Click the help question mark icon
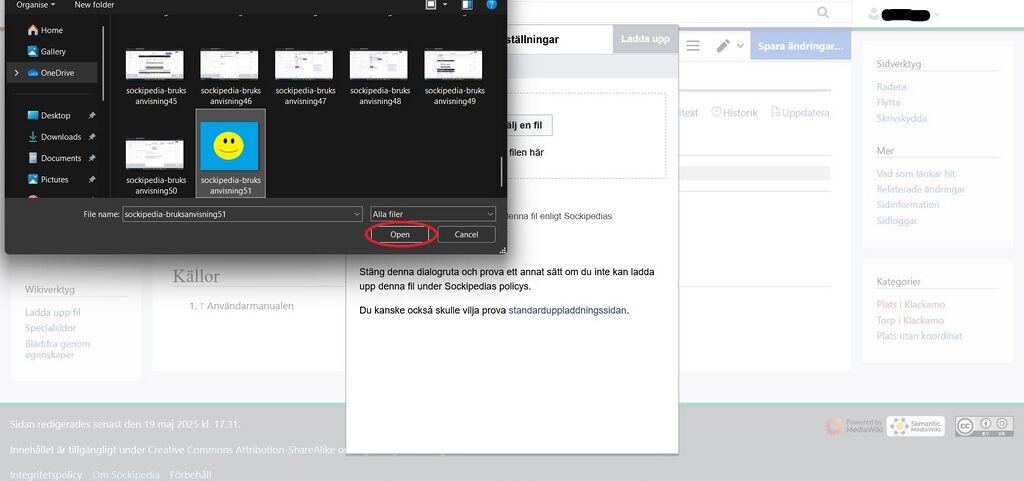Screen dimensions: 1024x481 [x=491, y=5]
